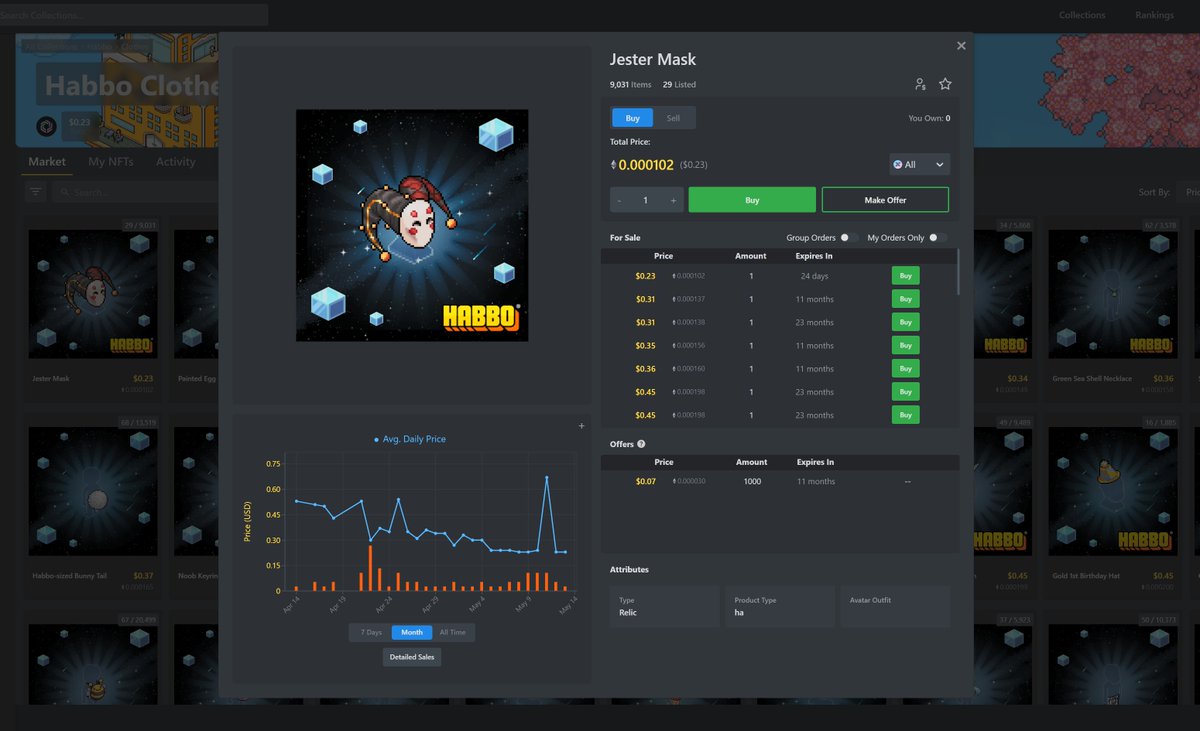Viewport: 1200px width, 731px height.
Task: Open the Sort By dropdown
Action: [1189, 192]
